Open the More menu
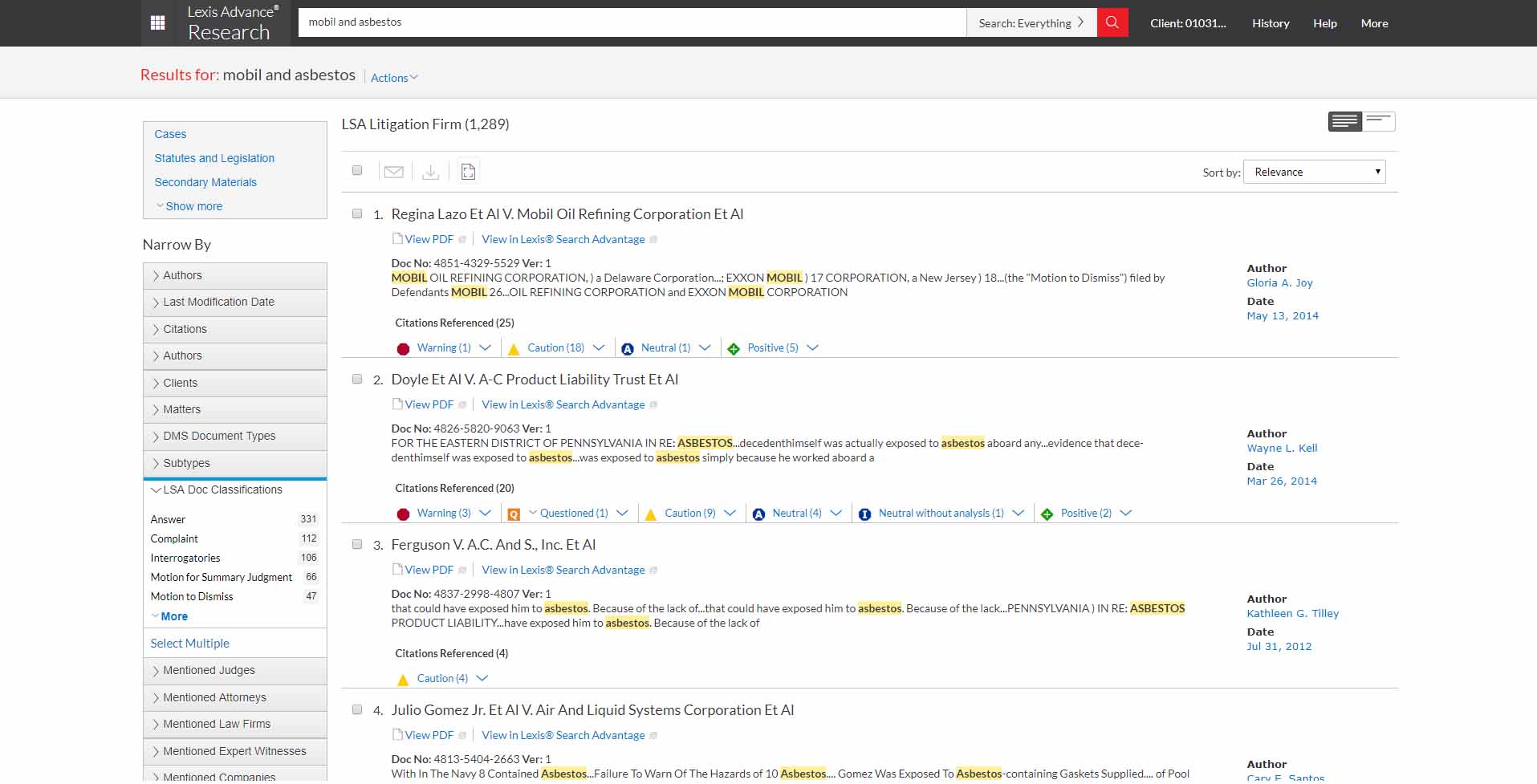This screenshot has width=1537, height=784. [x=1375, y=23]
